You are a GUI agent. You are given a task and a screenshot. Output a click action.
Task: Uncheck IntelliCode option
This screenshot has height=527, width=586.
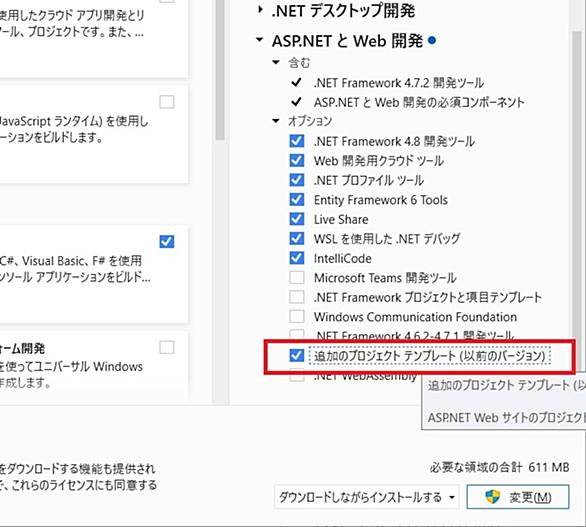coord(297,258)
